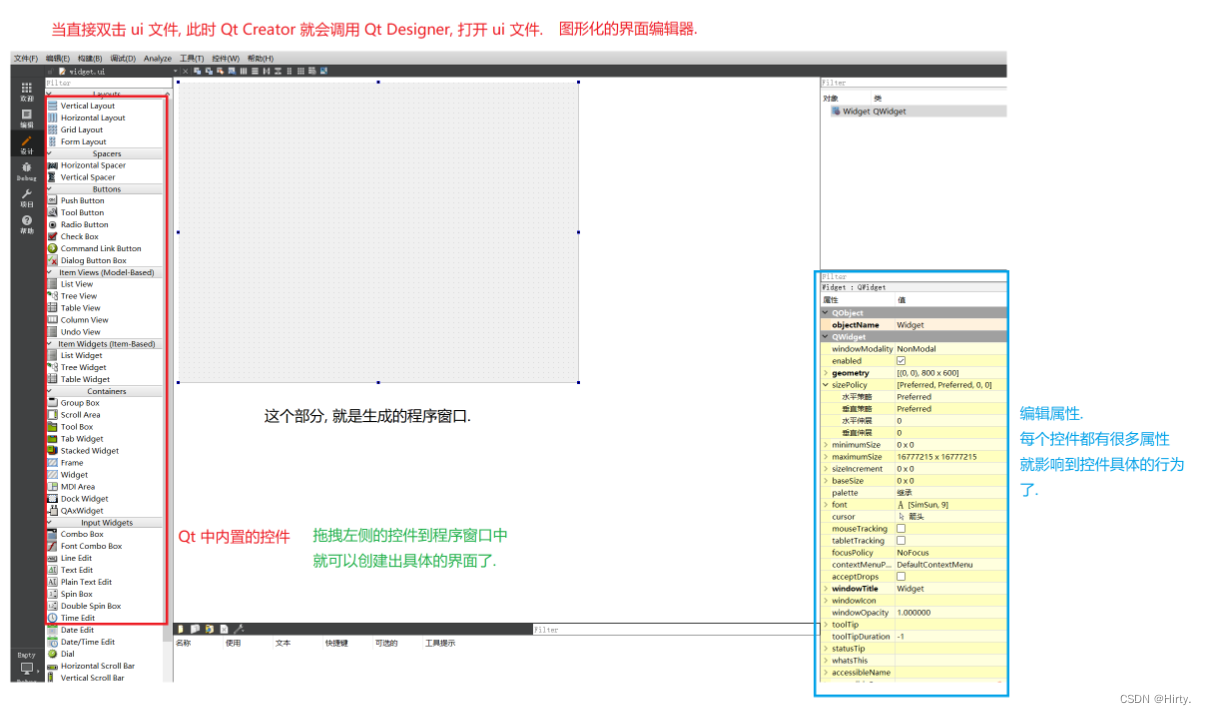Toggle the enabled property checkbox
The image size is (1206, 715).
pyautogui.click(x=901, y=361)
